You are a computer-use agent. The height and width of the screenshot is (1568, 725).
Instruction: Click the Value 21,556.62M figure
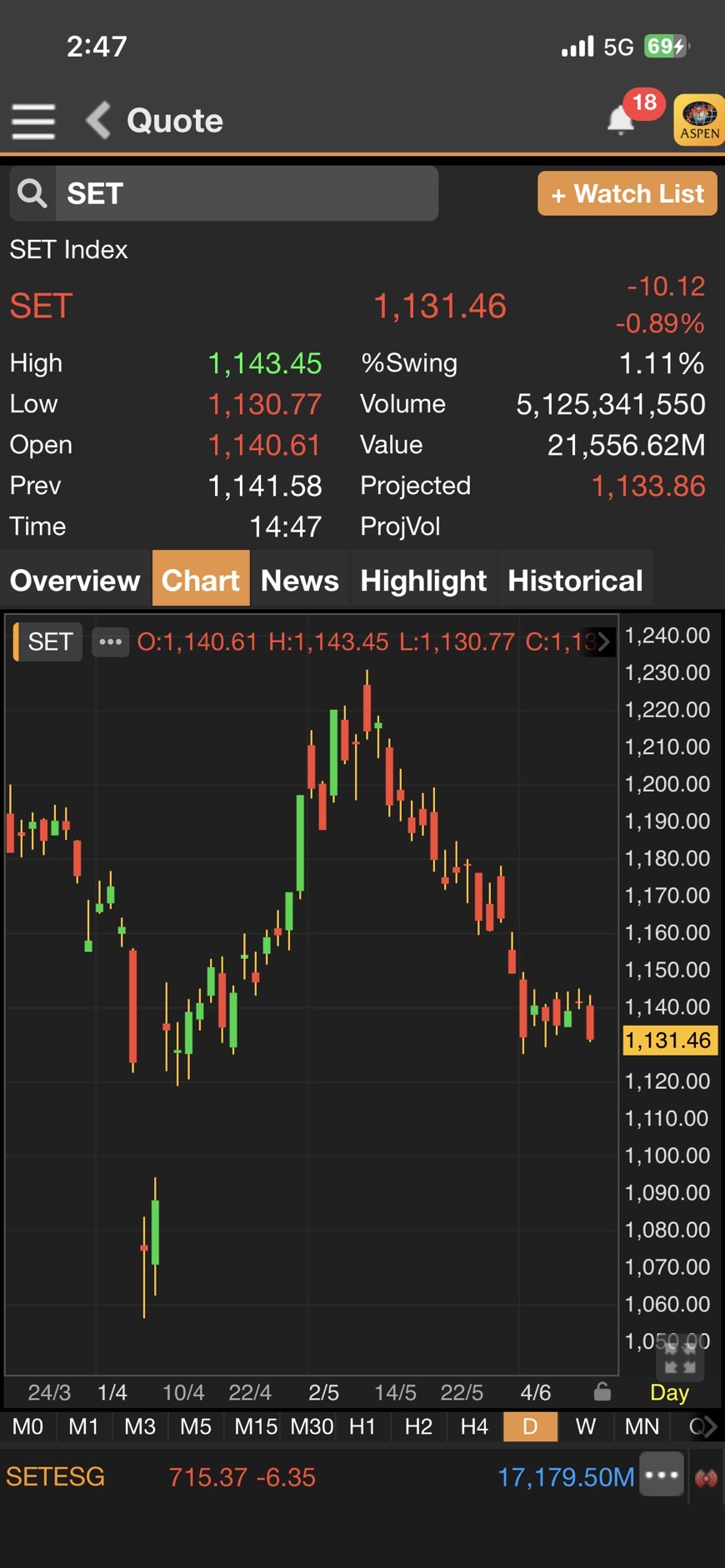626,445
